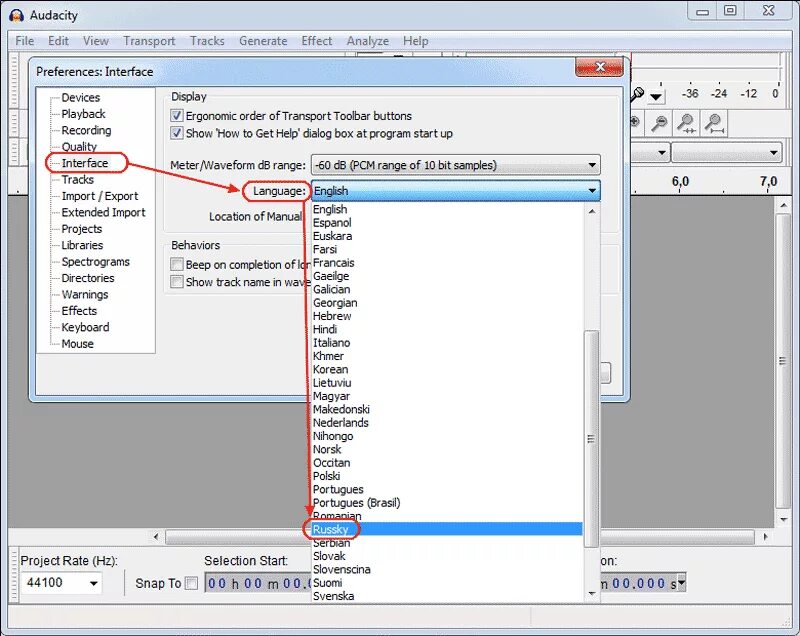Open the File menu

pyautogui.click(x=24, y=41)
